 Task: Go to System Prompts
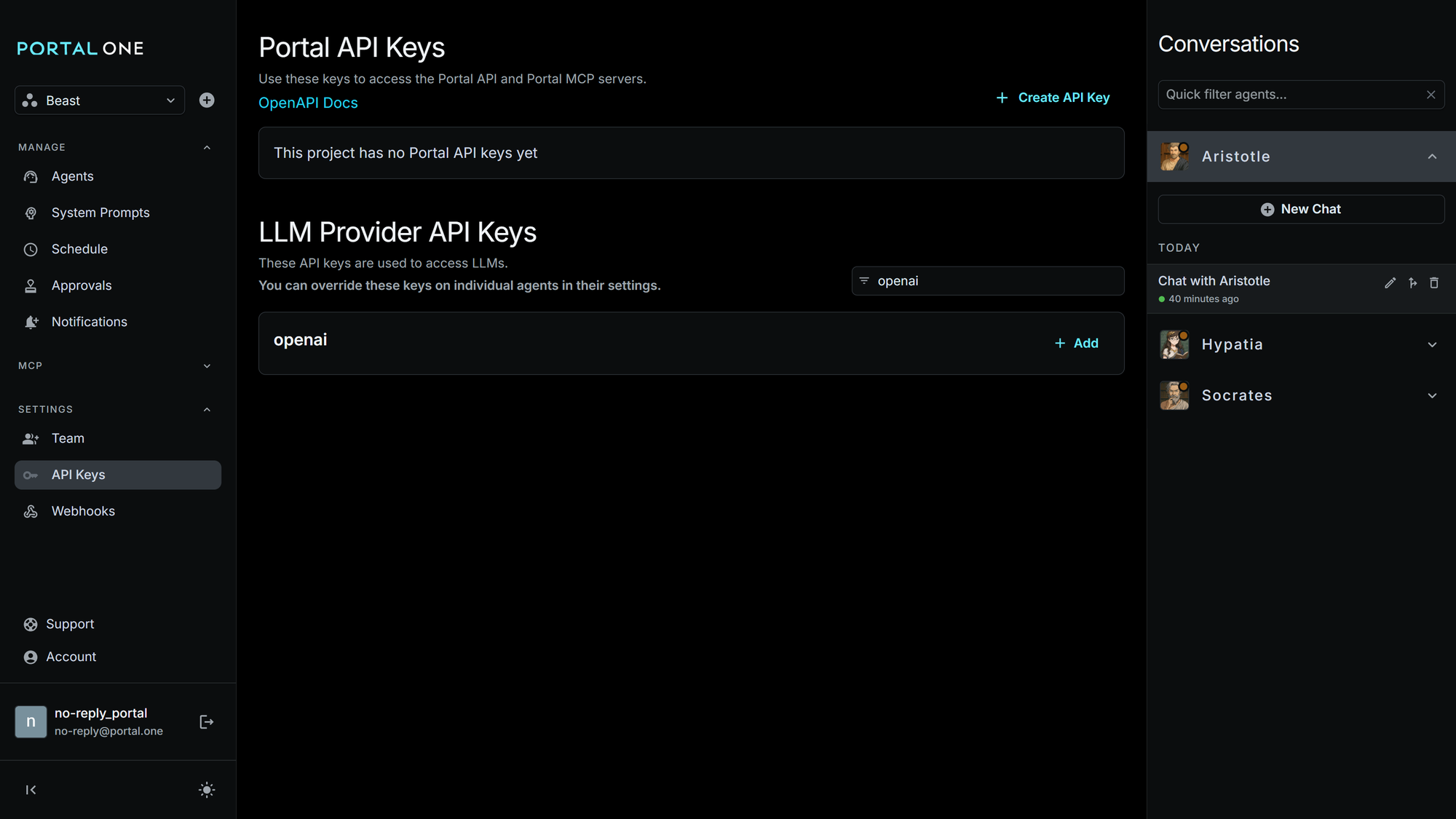100,213
